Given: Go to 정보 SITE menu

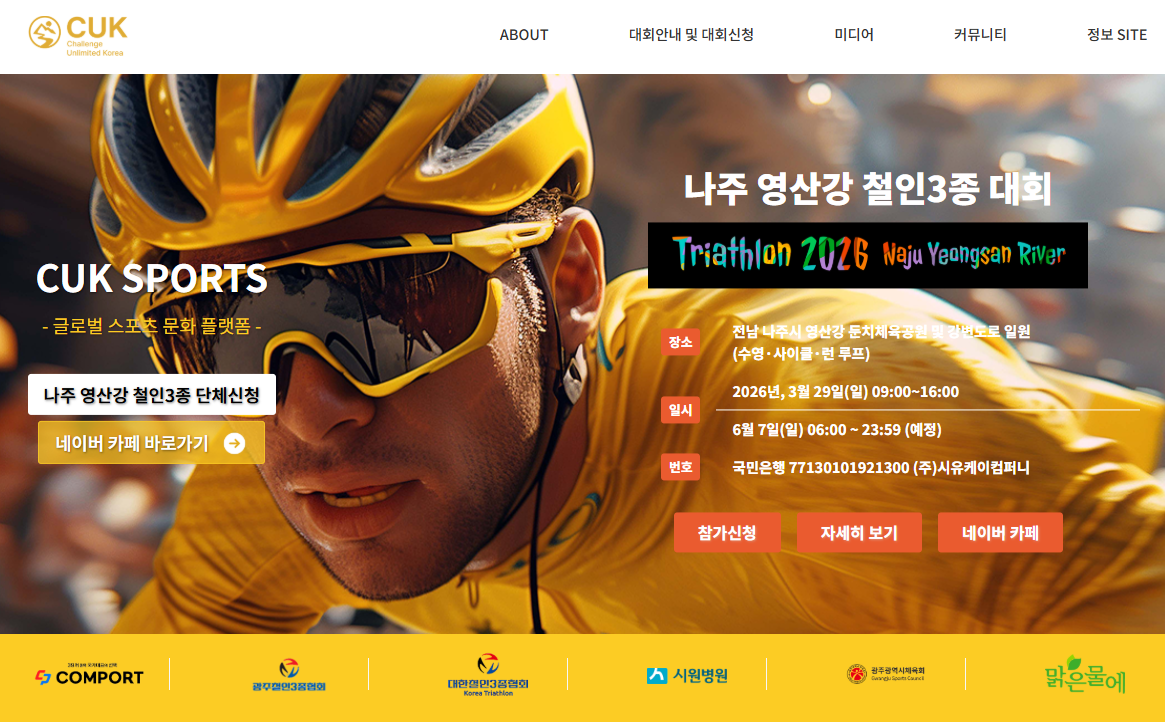Looking at the screenshot, I should tap(1117, 35).
